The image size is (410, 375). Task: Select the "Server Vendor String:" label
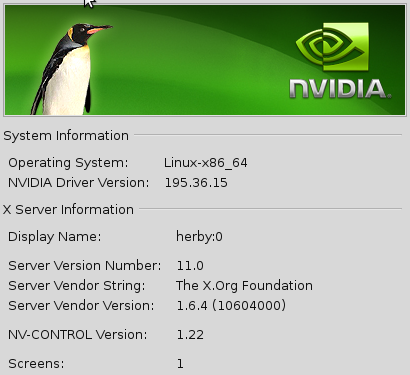[77, 286]
